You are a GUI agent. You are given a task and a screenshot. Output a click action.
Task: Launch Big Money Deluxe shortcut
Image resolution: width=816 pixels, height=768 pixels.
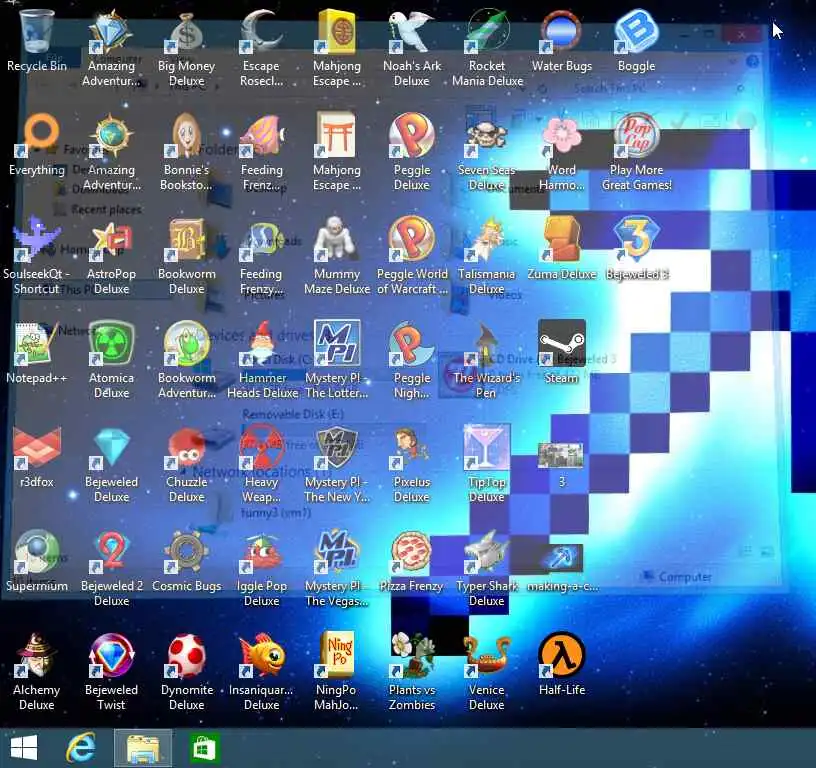(186, 32)
